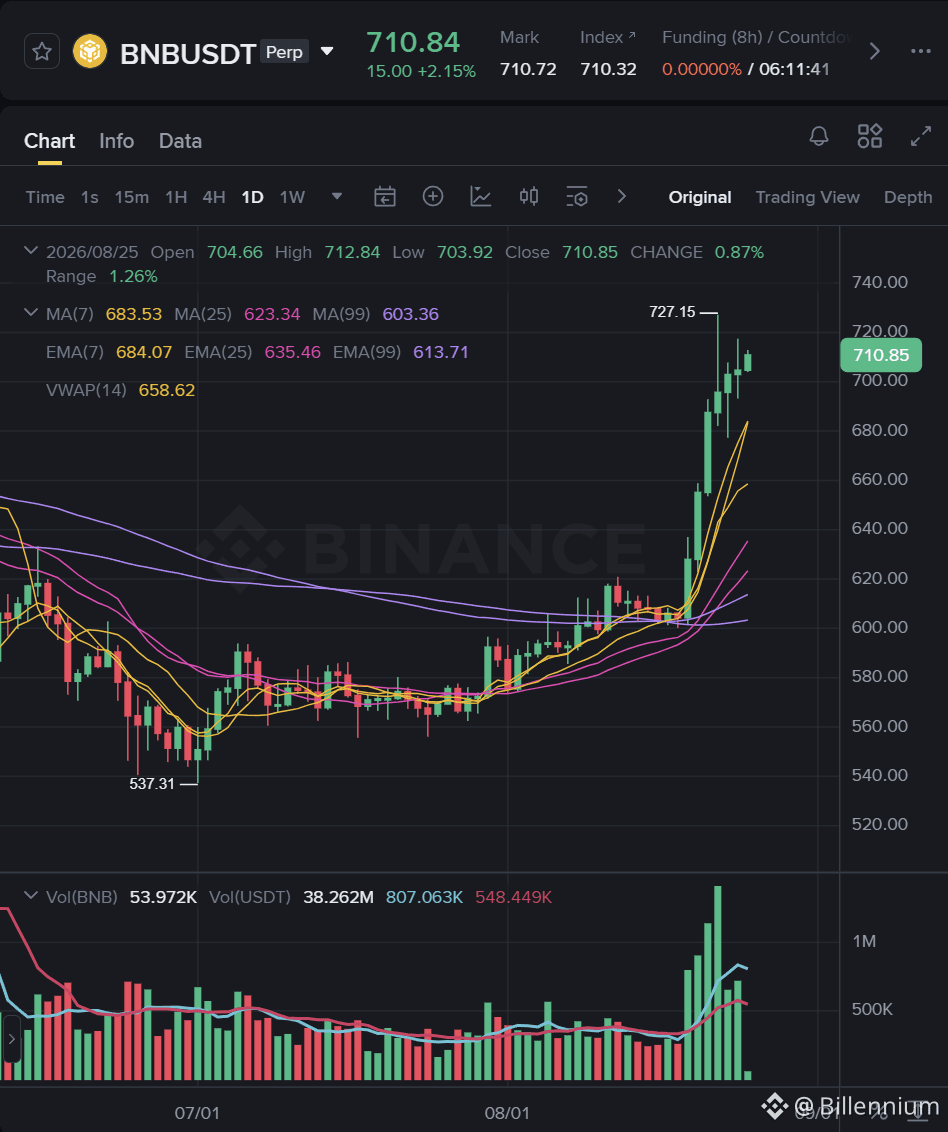Click the volume MA value 548.449K
The width and height of the screenshot is (948, 1132).
click(513, 897)
